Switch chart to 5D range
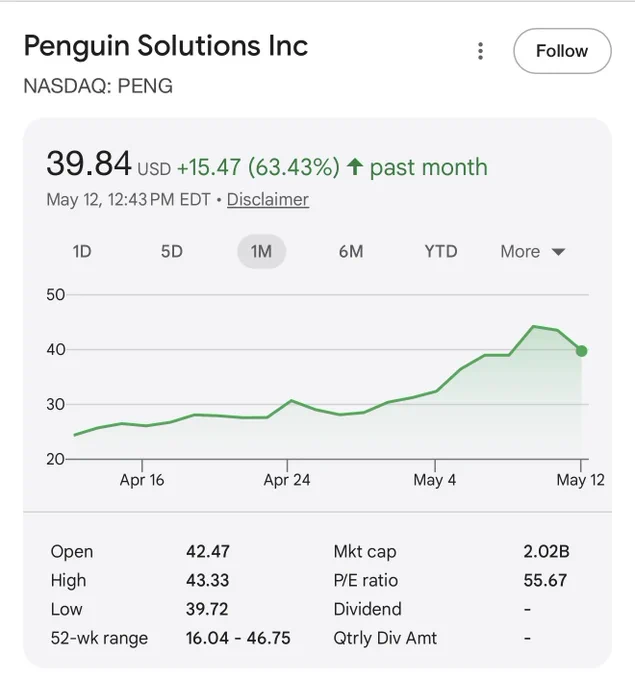 click(172, 252)
